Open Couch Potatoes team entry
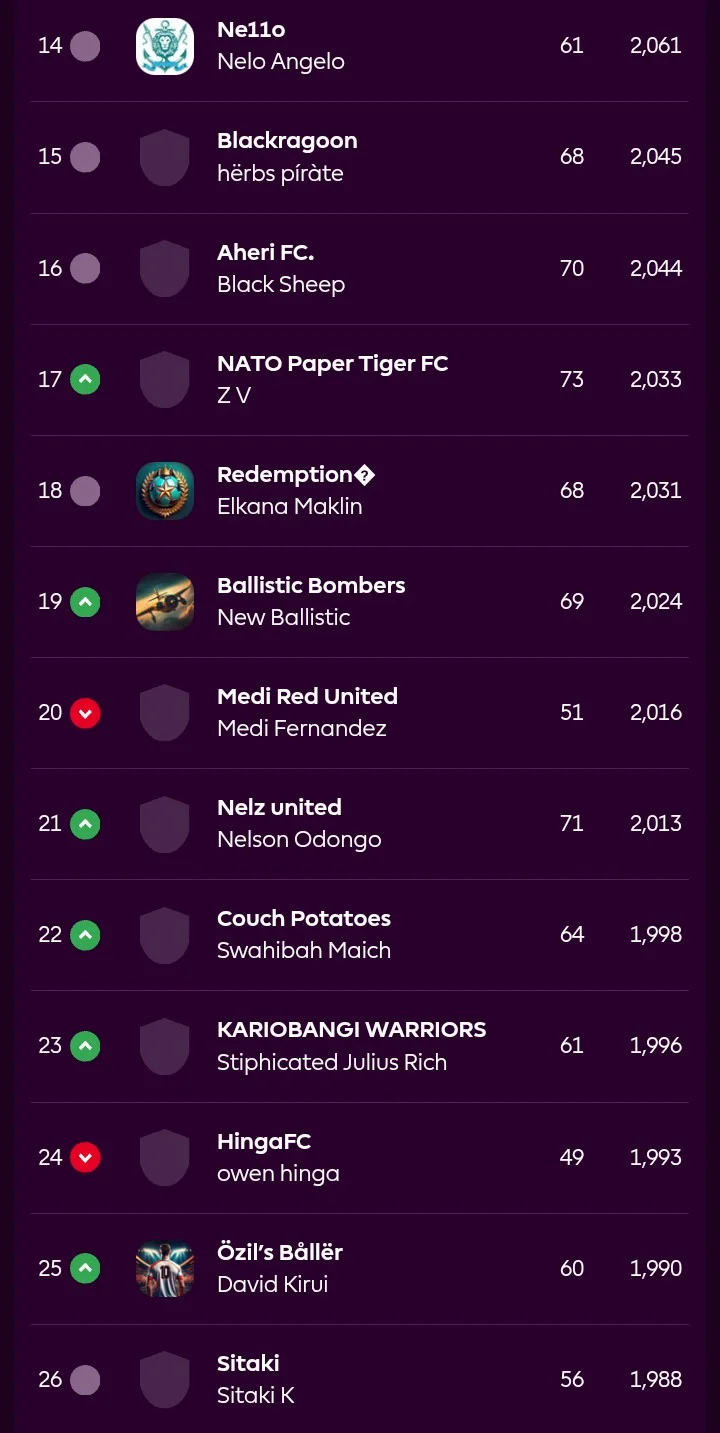Screen dimensions: 720x1433 (304, 919)
